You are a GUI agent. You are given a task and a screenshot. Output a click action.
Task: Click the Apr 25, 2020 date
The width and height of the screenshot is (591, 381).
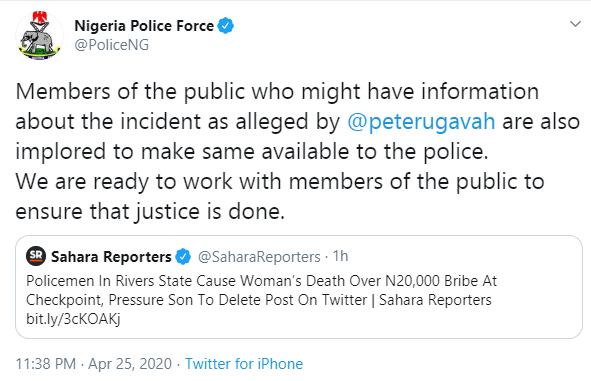130,364
